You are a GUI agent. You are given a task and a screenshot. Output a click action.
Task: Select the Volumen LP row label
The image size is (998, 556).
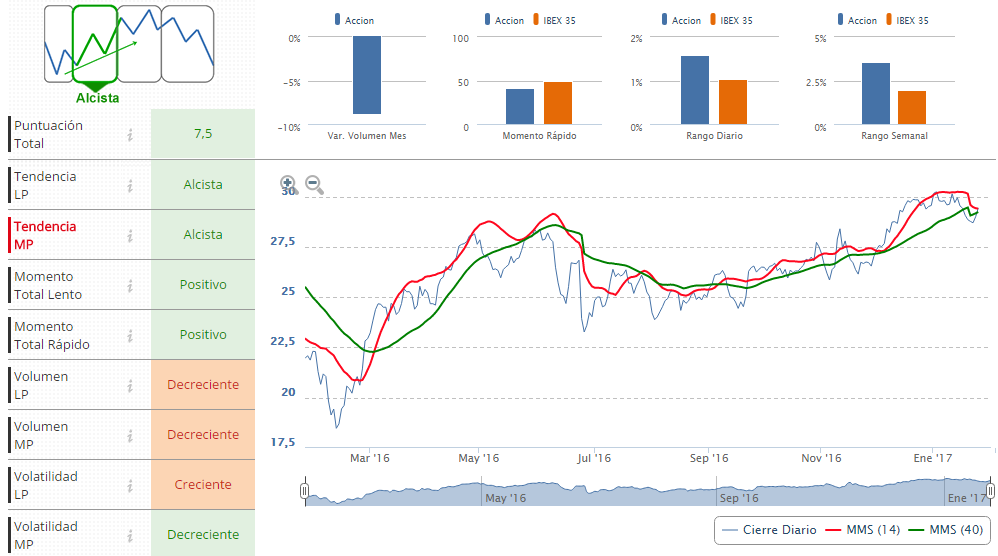click(x=41, y=386)
